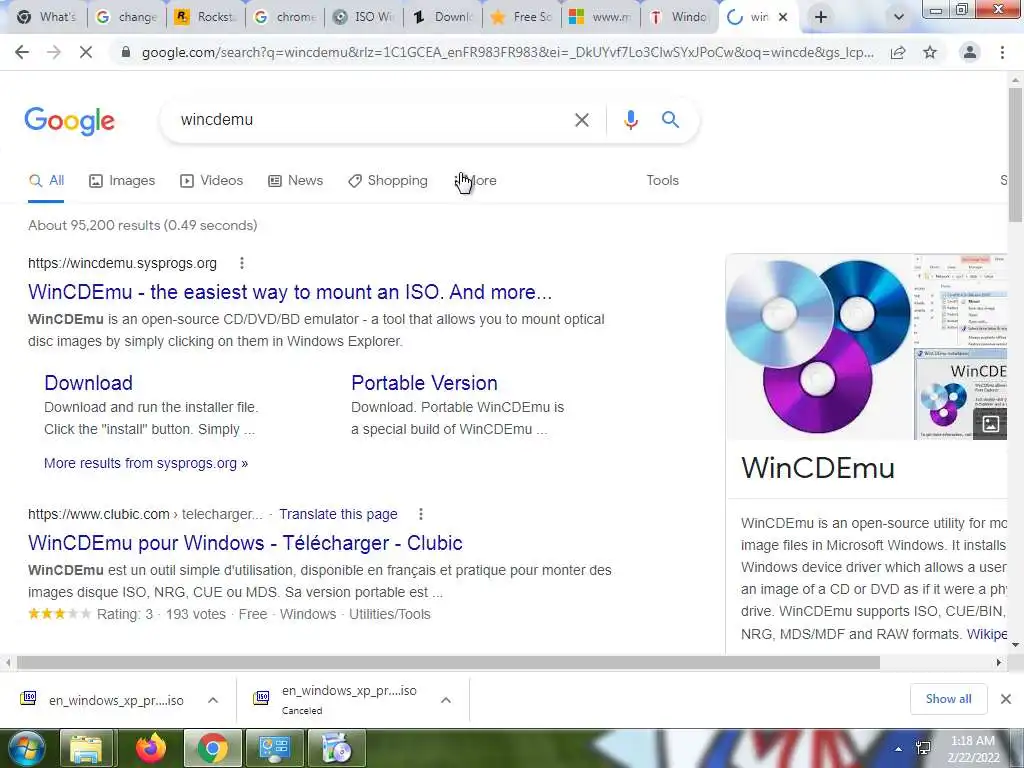Viewport: 1024px width, 768px height.
Task: Stop loading the page with X button
Action: pos(86,52)
